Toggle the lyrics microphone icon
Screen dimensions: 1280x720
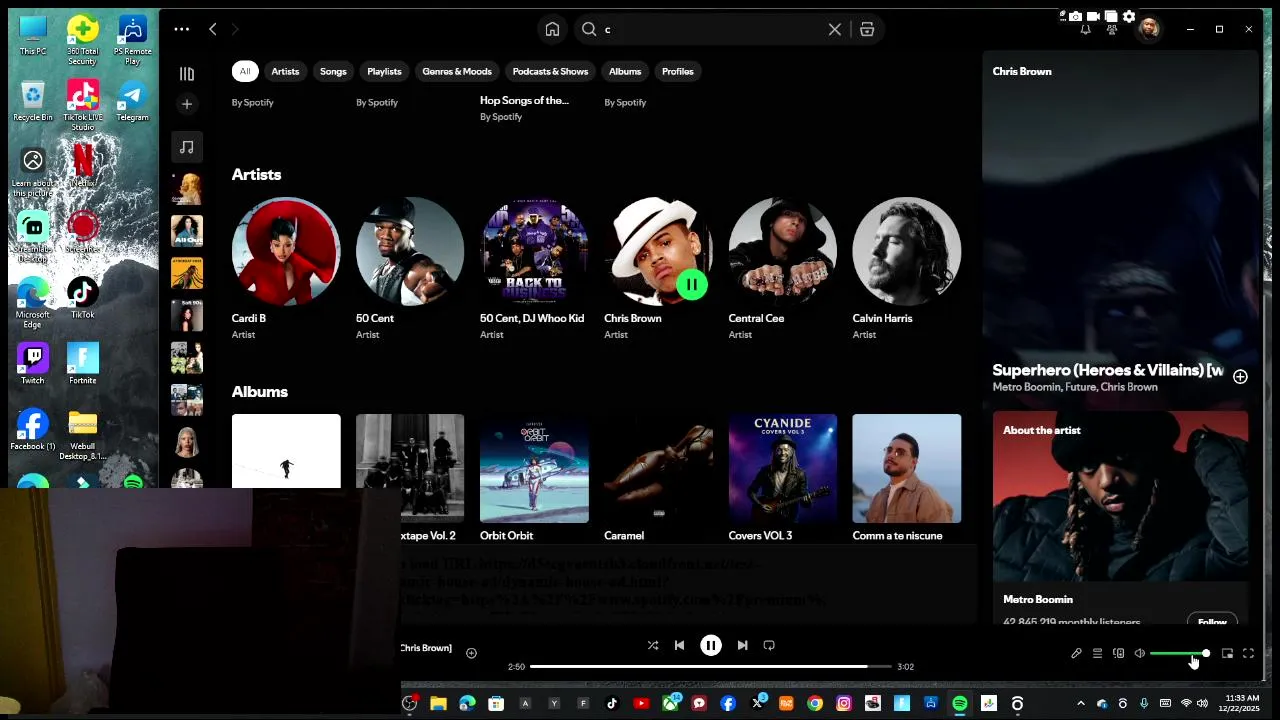pyautogui.click(x=1076, y=654)
